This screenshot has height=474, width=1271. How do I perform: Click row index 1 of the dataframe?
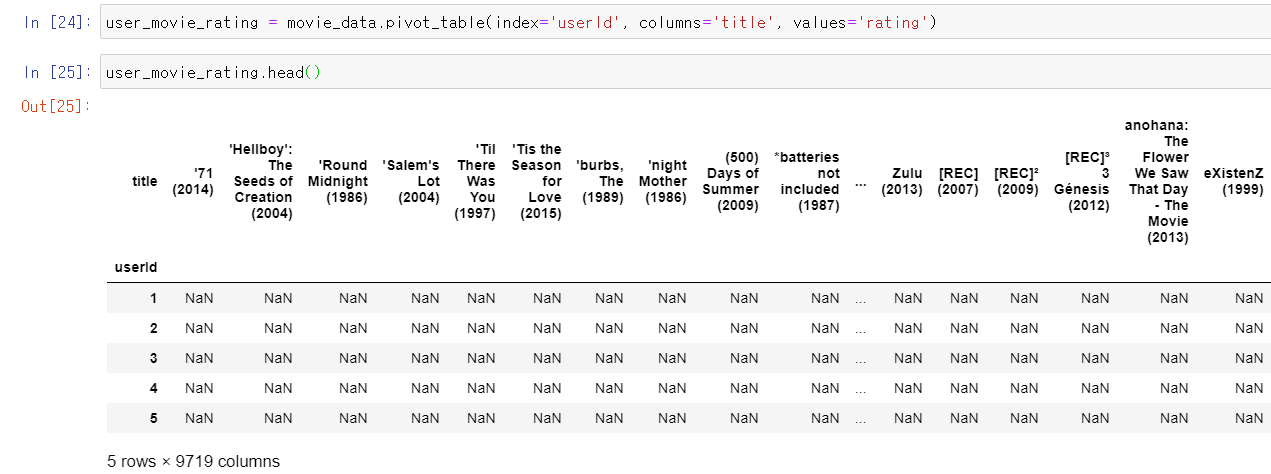(154, 298)
